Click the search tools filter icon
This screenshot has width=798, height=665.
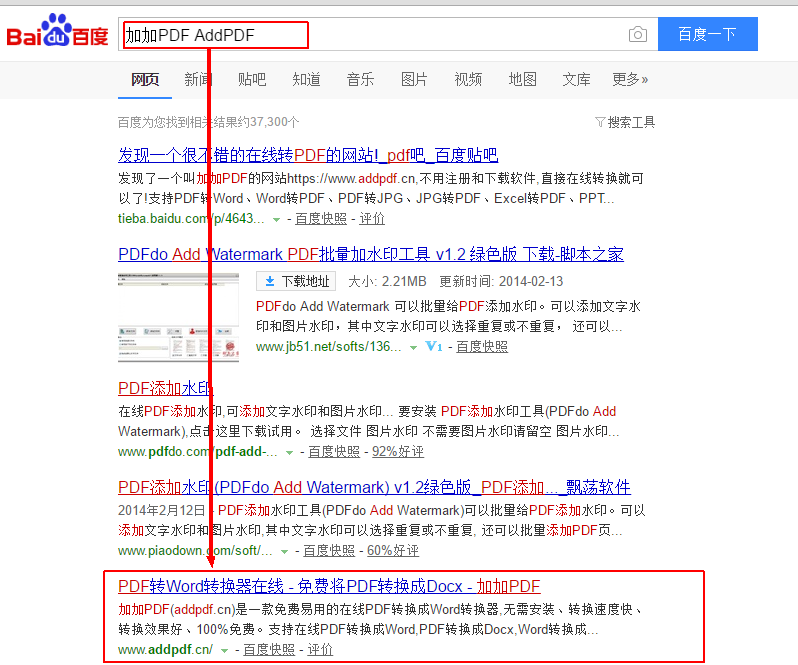(600, 122)
